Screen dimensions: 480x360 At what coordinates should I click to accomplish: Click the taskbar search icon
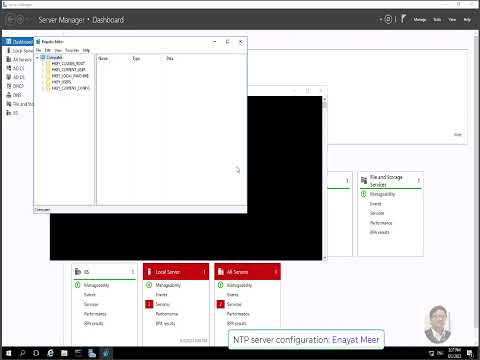tap(22, 353)
